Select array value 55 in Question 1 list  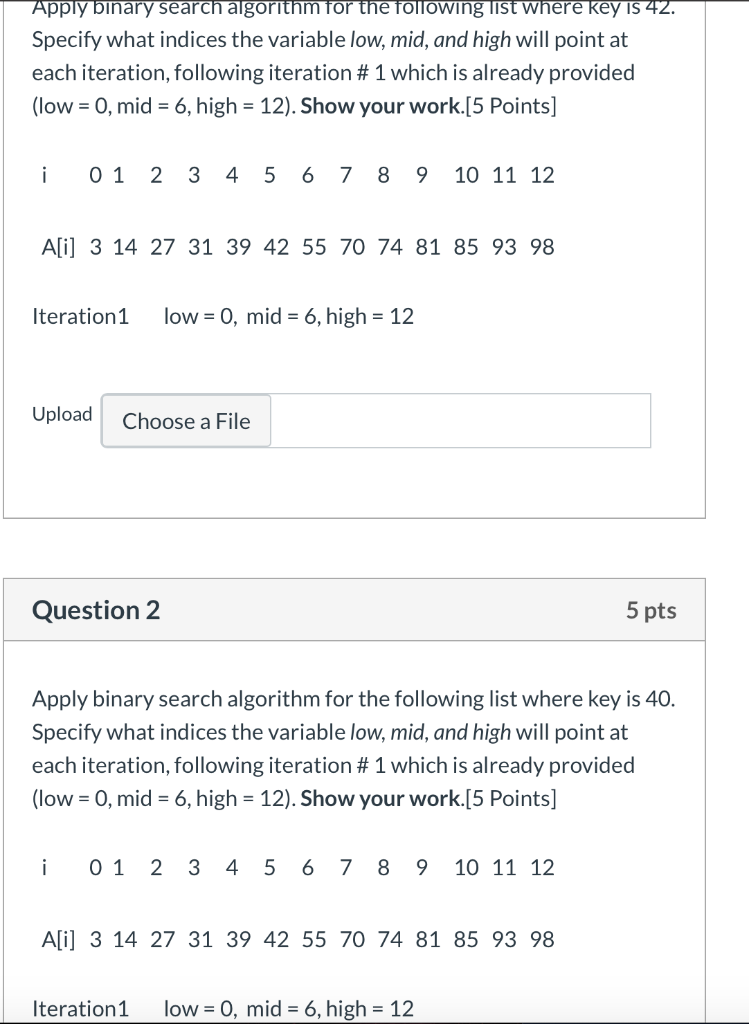coord(315,246)
